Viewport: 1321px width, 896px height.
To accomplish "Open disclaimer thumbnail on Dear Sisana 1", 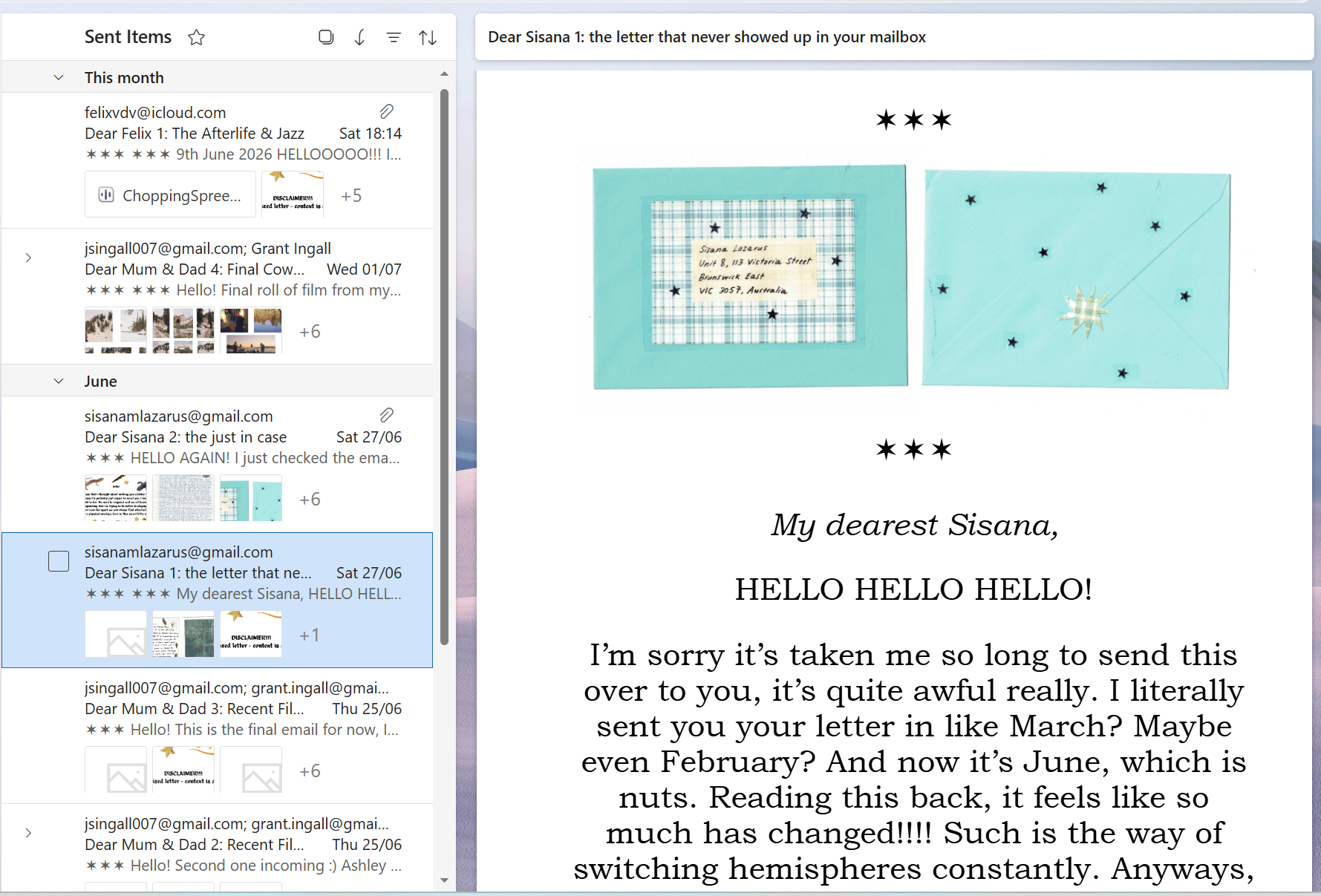I will pyautogui.click(x=251, y=634).
